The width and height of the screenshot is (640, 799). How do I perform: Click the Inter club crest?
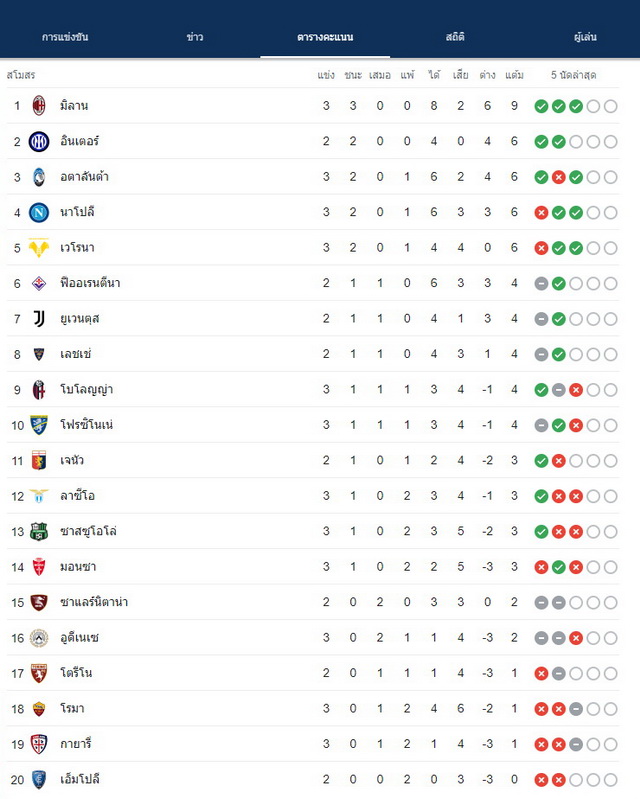click(x=39, y=141)
